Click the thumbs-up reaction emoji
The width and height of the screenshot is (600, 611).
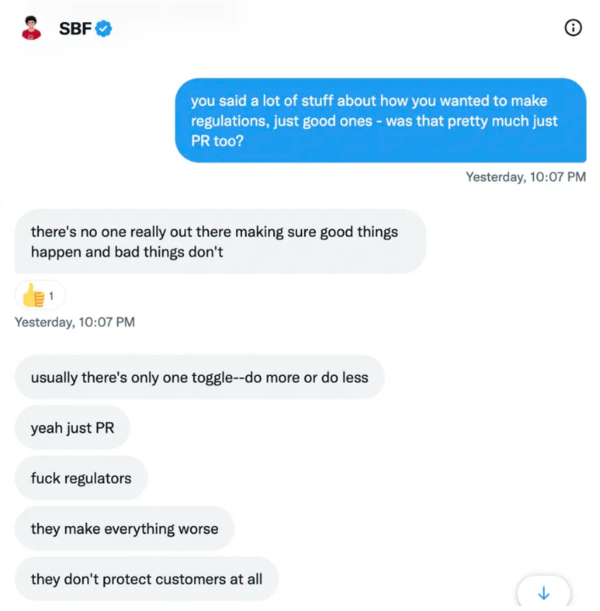34,295
